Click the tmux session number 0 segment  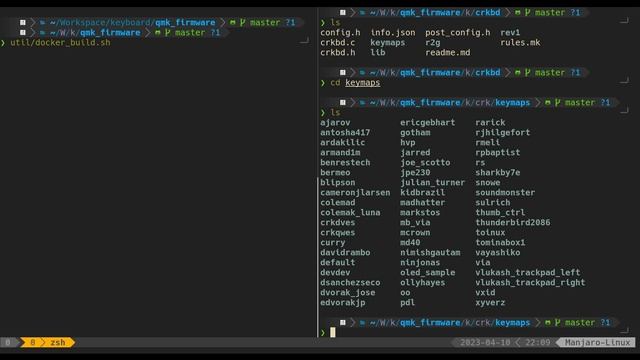(7, 342)
